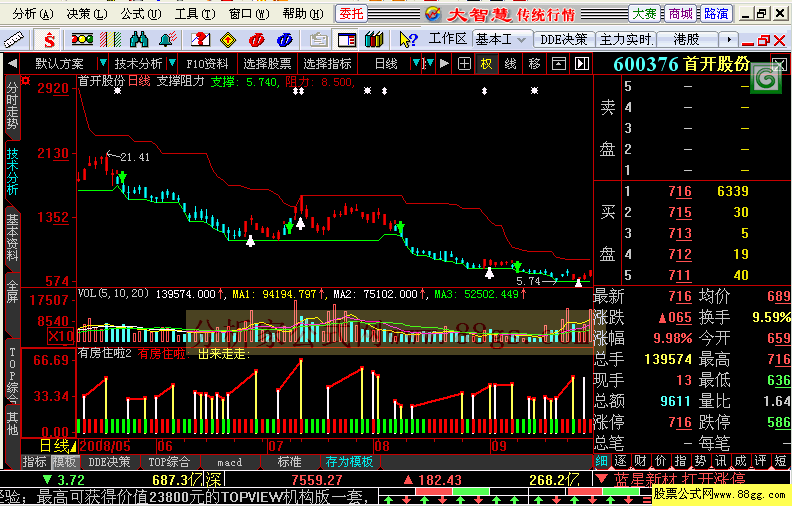Open the 分析(A) menu

point(33,14)
